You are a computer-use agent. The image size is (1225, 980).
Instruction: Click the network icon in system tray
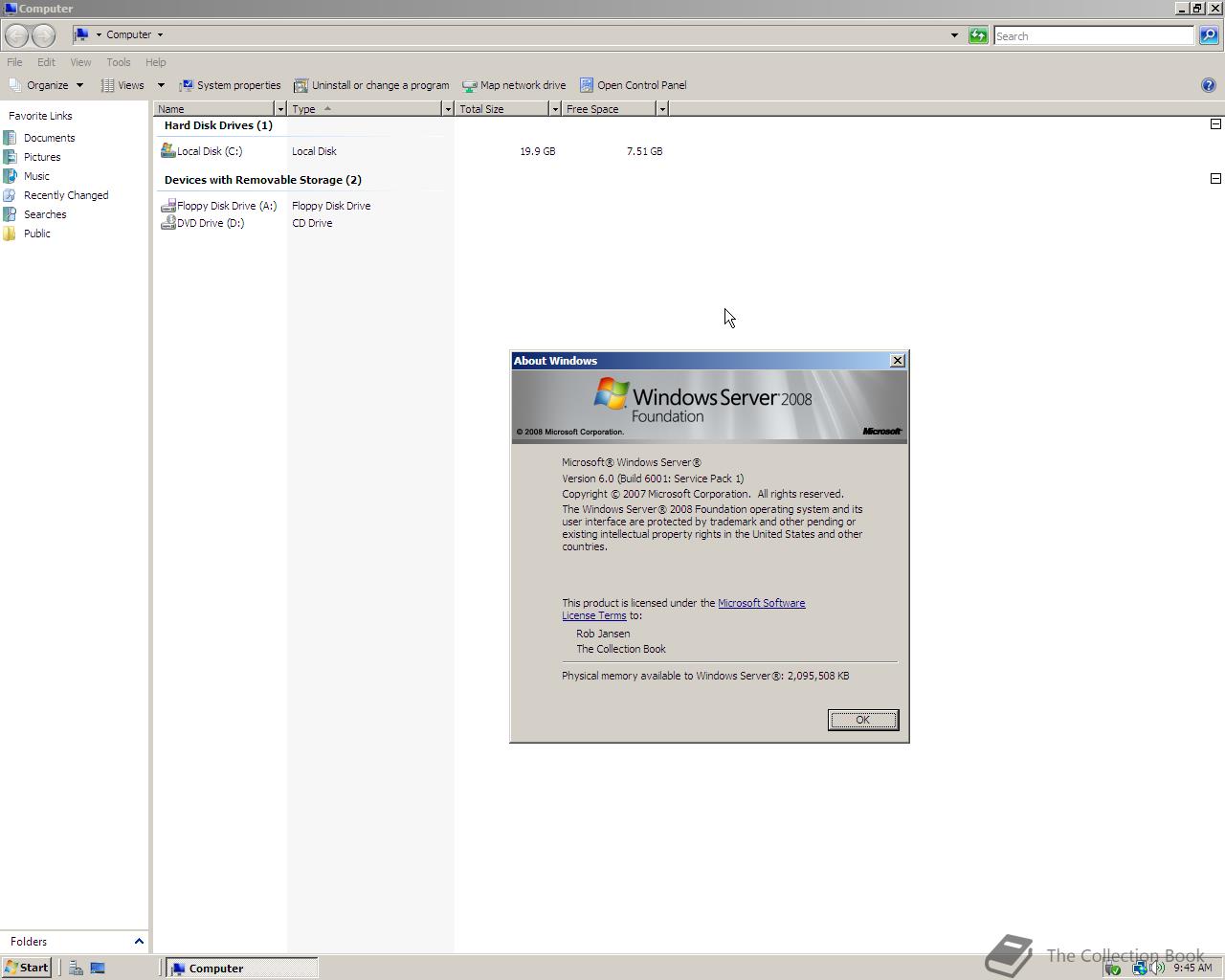pyautogui.click(x=1139, y=969)
